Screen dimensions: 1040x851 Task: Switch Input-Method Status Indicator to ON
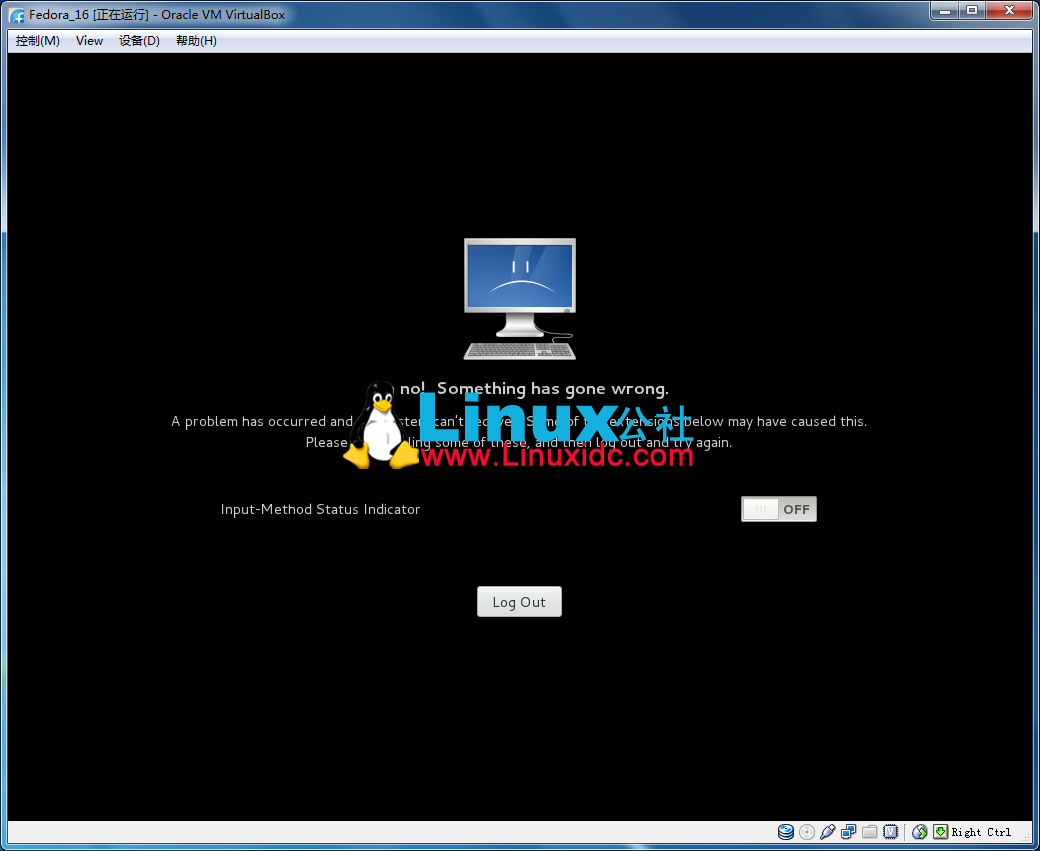pyautogui.click(x=778, y=509)
